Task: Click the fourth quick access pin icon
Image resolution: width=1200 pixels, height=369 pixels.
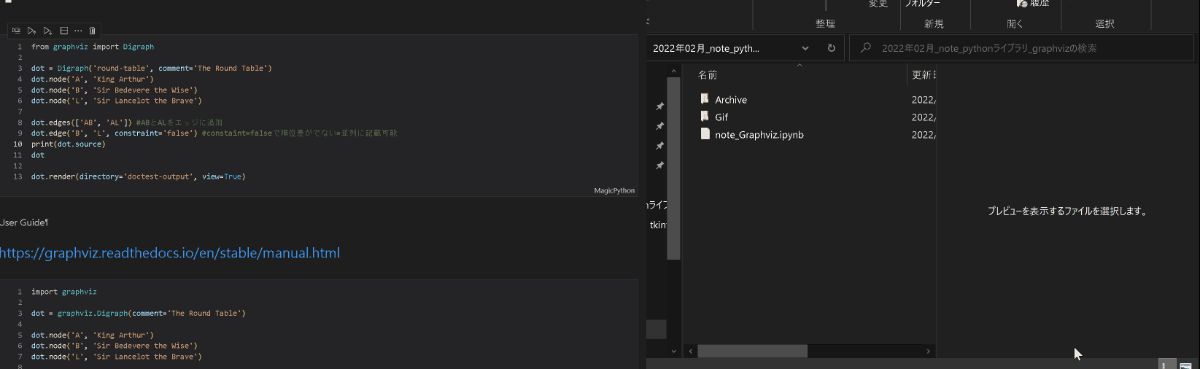Action: 659,164
